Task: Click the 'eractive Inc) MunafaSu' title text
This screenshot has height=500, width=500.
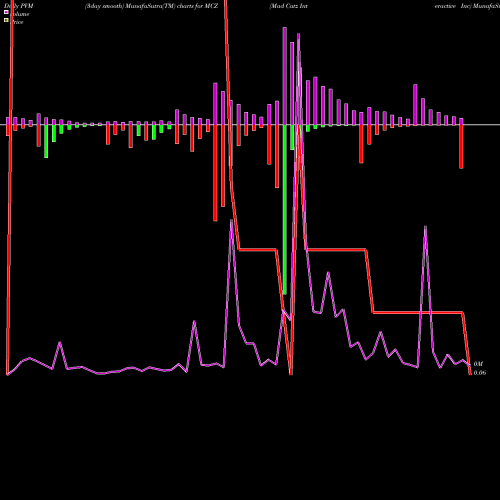Action: [x=467, y=6]
